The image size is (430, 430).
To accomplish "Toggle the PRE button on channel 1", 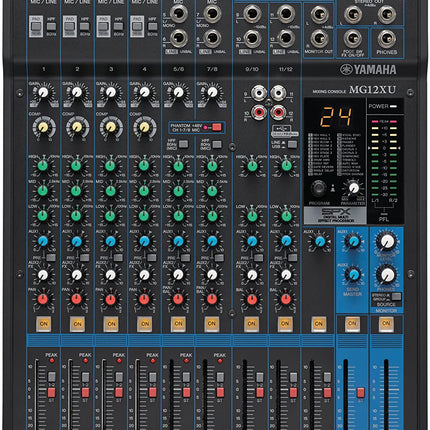I will tap(51, 257).
